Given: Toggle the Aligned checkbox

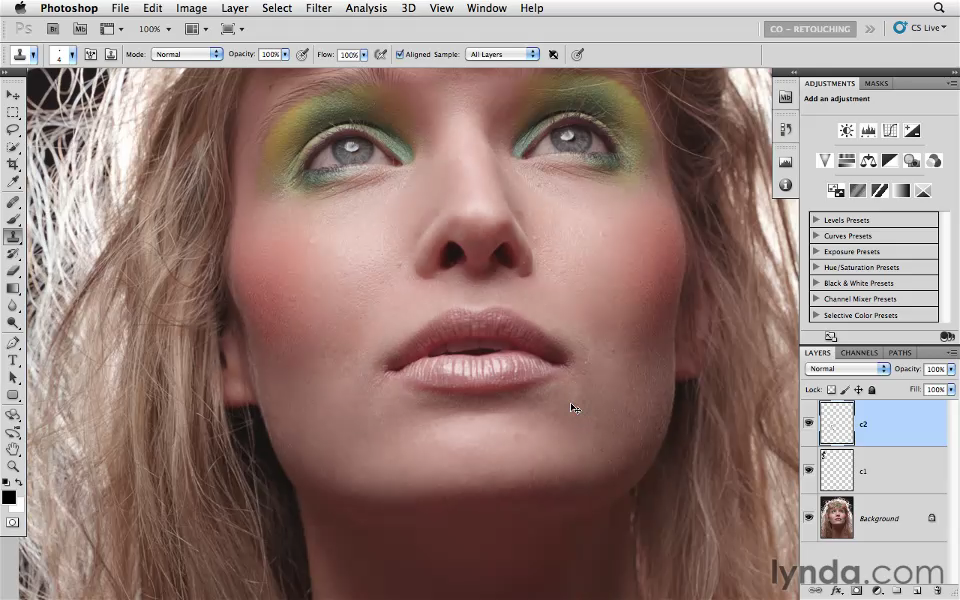Looking at the screenshot, I should [x=400, y=54].
